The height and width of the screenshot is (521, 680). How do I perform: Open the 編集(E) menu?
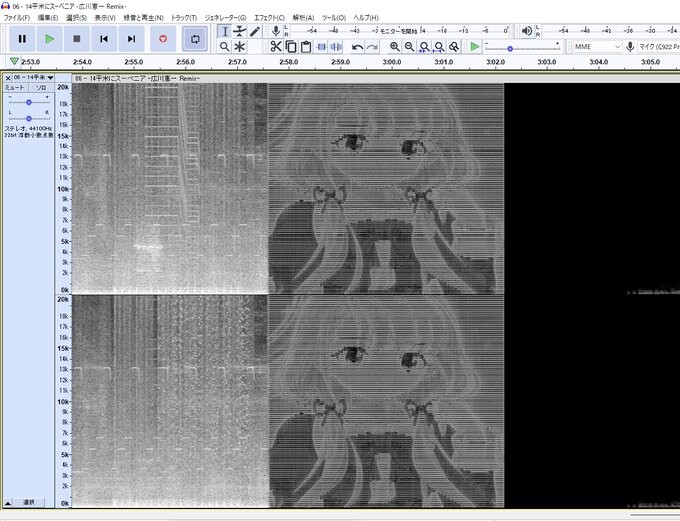pos(48,18)
